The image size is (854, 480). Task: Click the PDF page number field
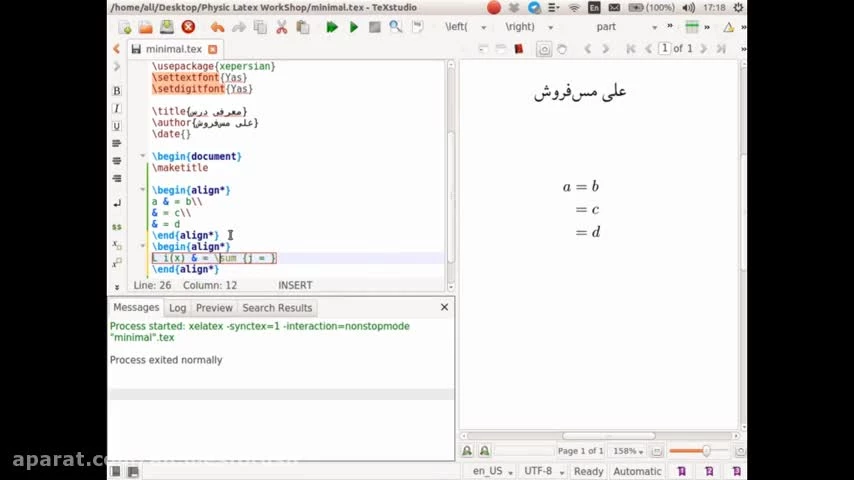click(664, 48)
